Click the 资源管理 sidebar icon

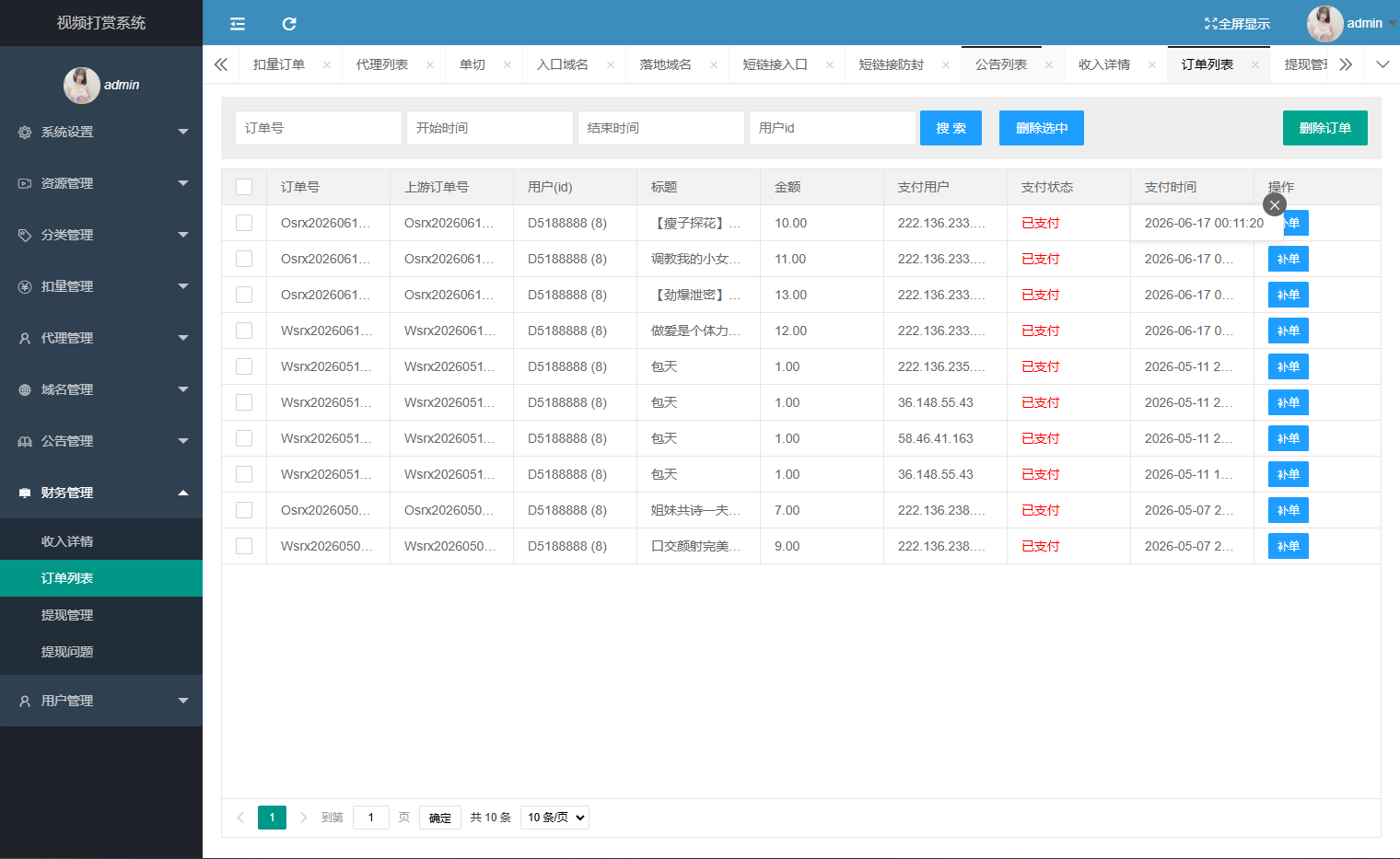(25, 183)
